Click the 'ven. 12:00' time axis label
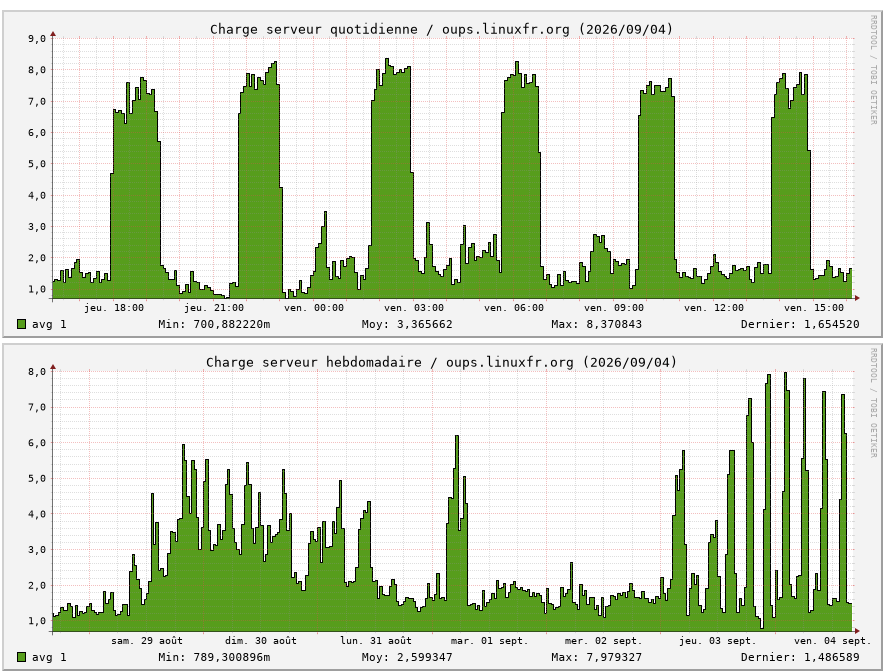The height and width of the screenshot is (672, 890). click(x=713, y=308)
